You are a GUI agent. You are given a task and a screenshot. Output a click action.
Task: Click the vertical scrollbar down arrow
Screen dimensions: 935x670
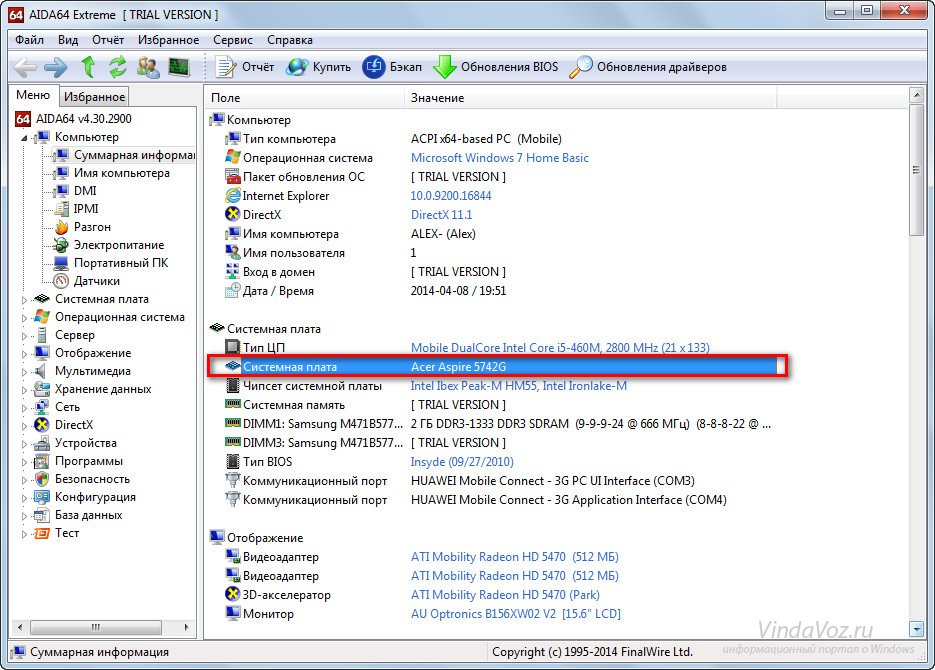pyautogui.click(x=916, y=628)
